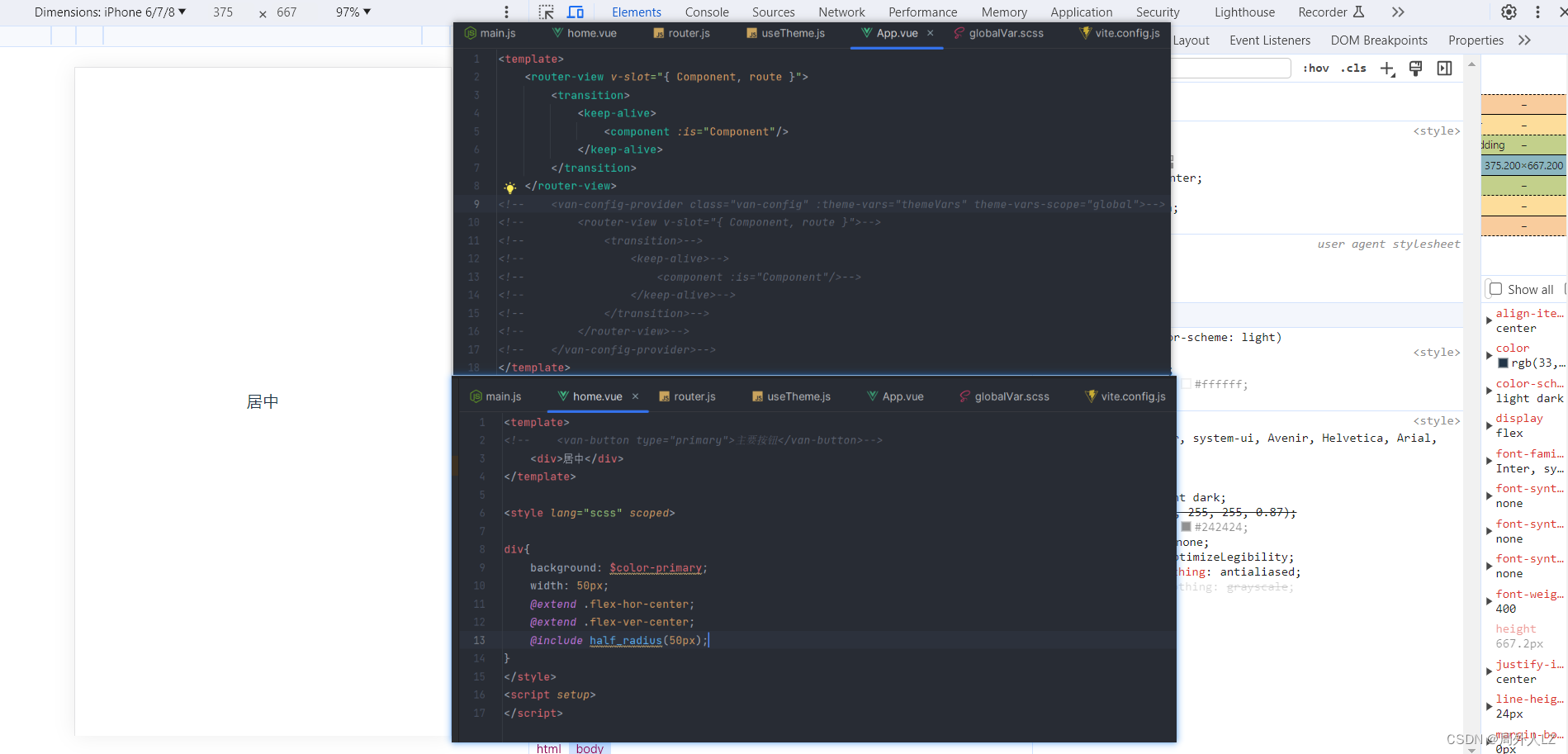Toggle the device toolbar icon
Viewport: 1568px width, 754px height.
tap(576, 12)
